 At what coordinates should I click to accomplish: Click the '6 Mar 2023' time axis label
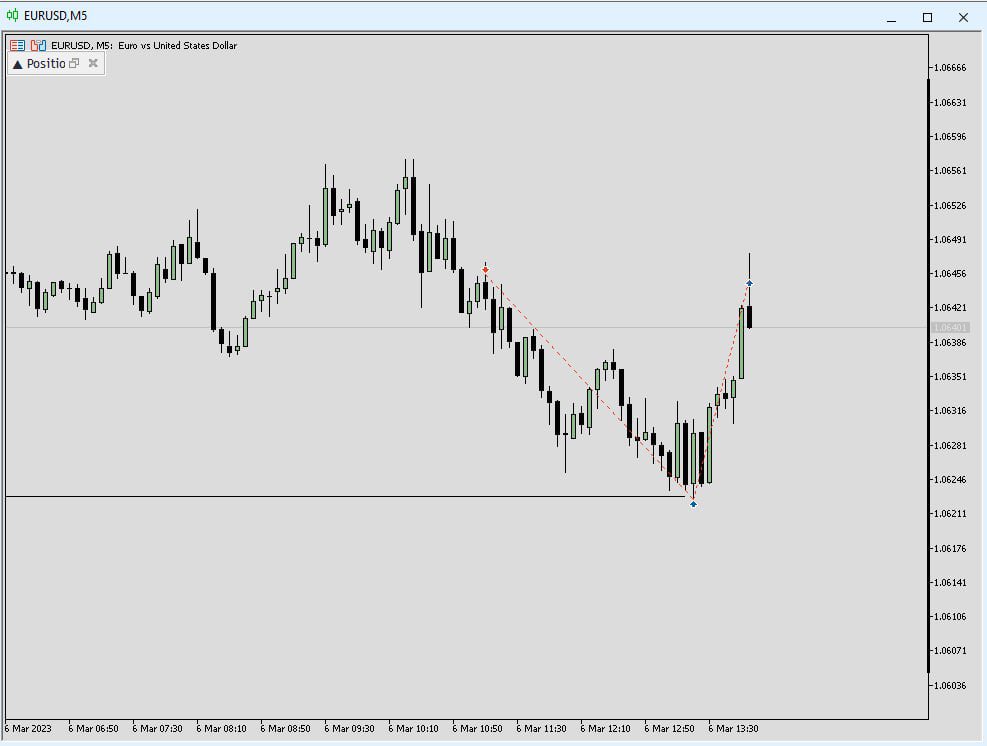click(x=28, y=728)
